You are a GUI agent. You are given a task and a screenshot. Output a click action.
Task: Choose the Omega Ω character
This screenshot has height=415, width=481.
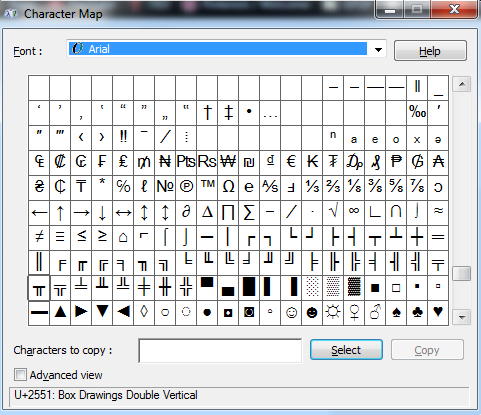point(228,187)
